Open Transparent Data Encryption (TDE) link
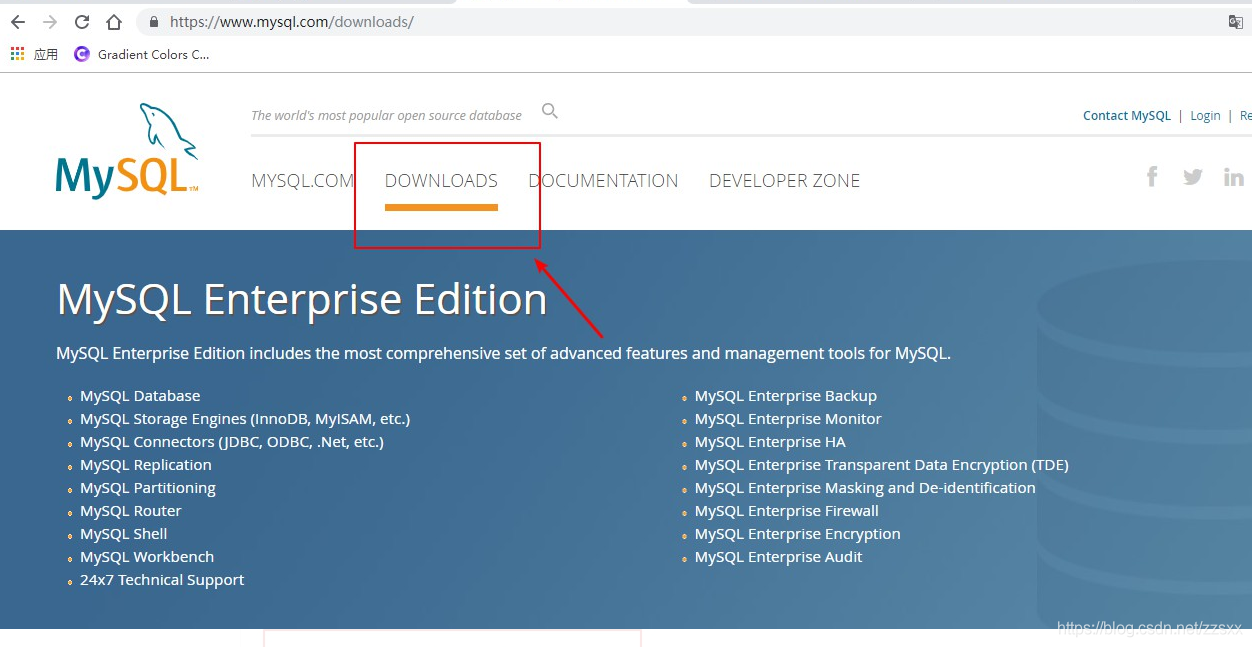 click(882, 465)
